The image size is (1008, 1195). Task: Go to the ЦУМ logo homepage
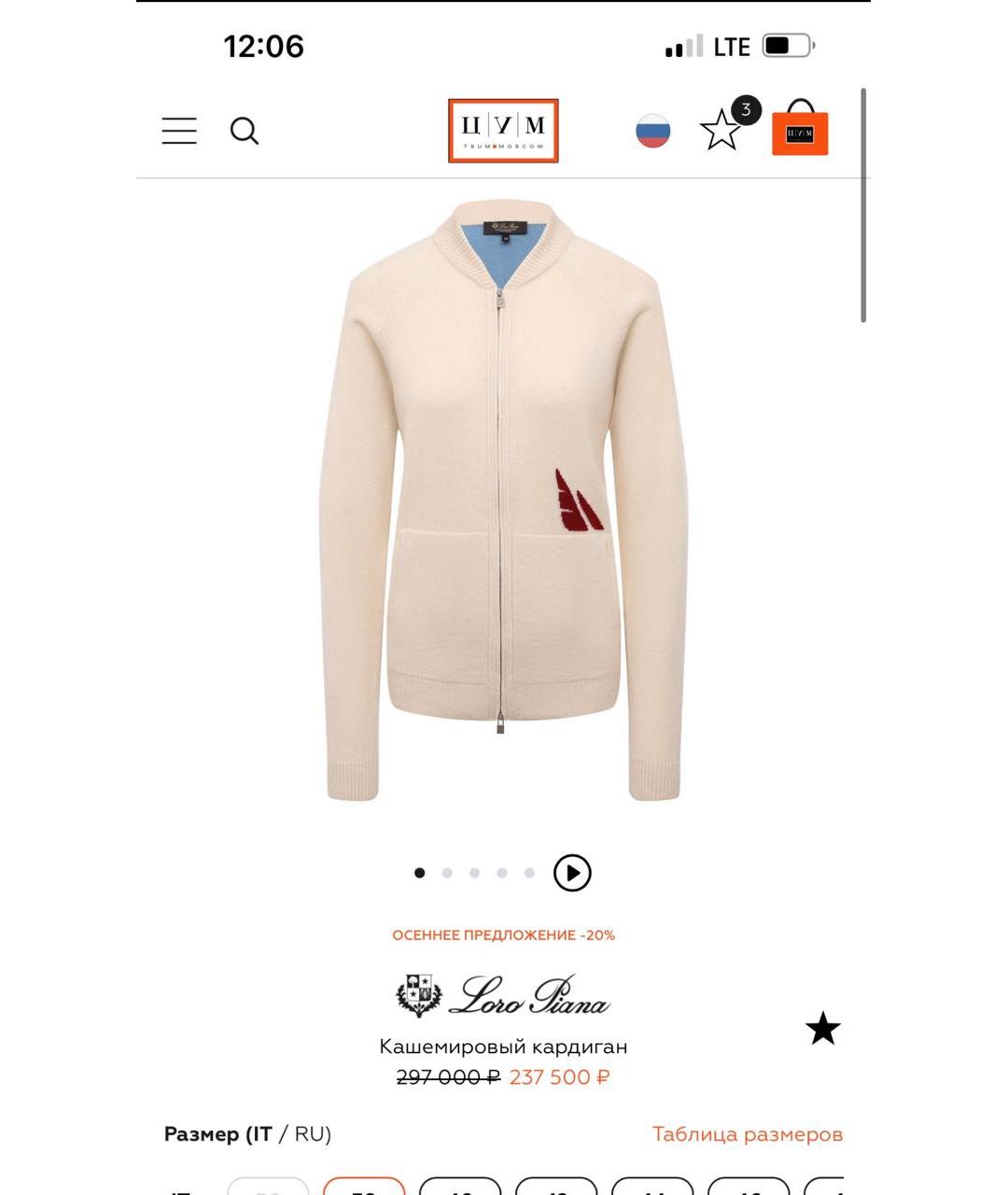point(503,131)
